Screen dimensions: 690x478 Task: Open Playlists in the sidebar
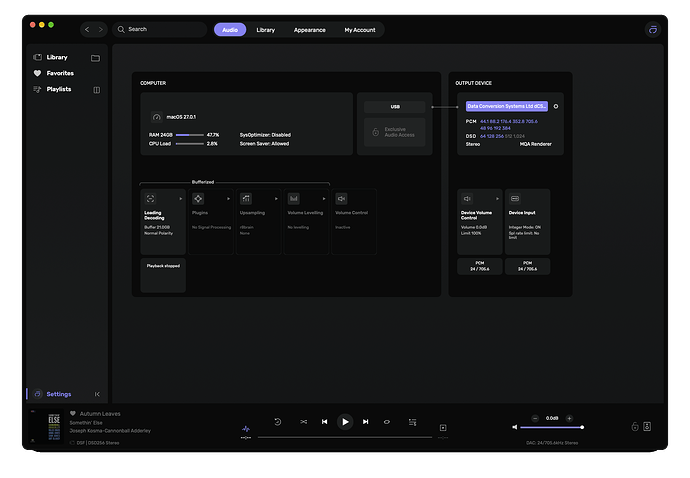[x=52, y=89]
